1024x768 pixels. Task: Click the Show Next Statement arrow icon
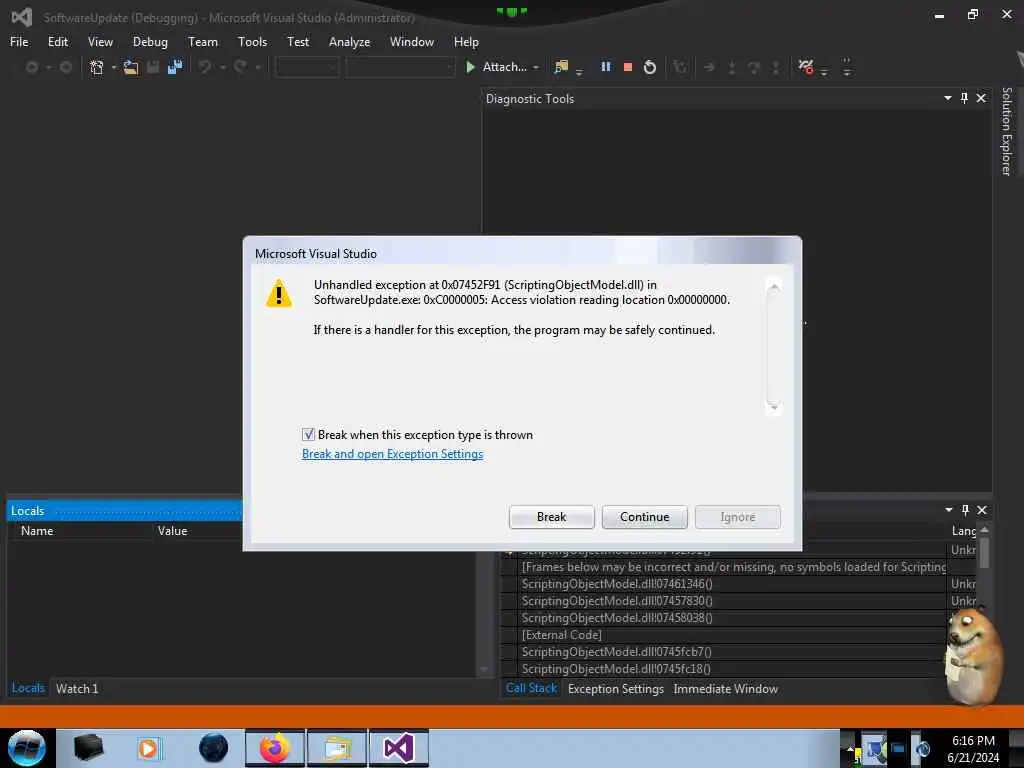(x=709, y=67)
